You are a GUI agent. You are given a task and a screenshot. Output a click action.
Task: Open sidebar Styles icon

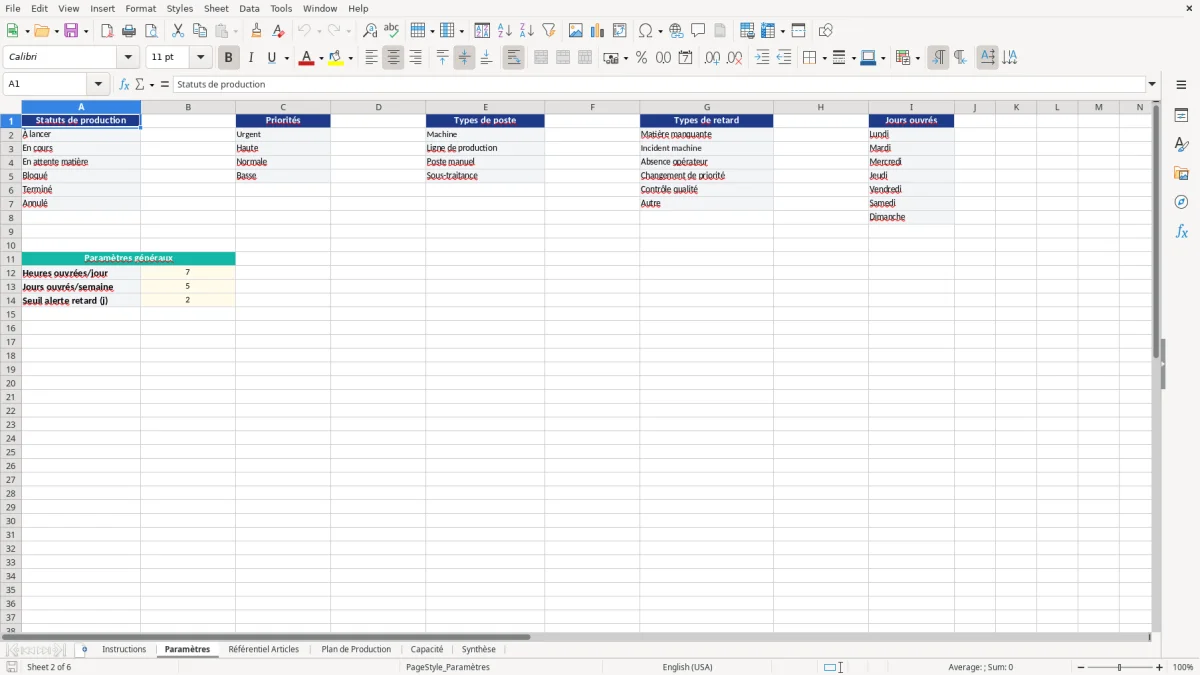coord(1181,145)
